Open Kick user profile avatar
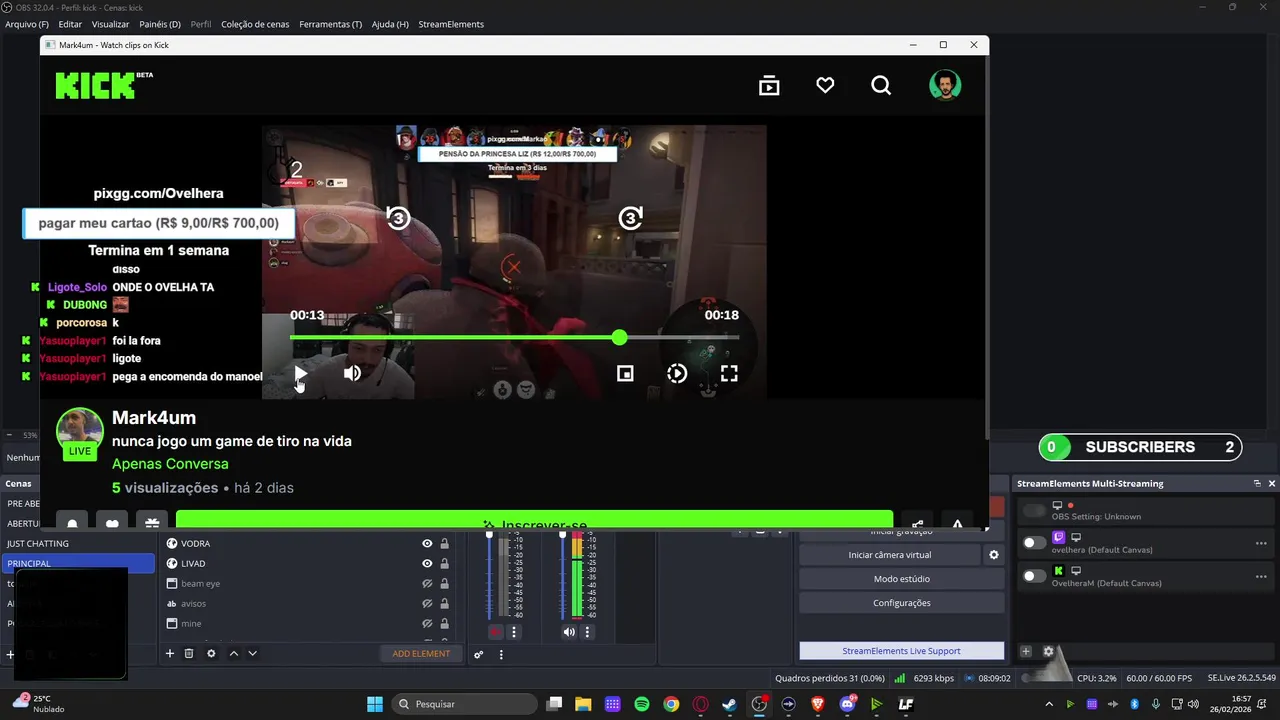Viewport: 1280px width, 720px height. (x=945, y=86)
